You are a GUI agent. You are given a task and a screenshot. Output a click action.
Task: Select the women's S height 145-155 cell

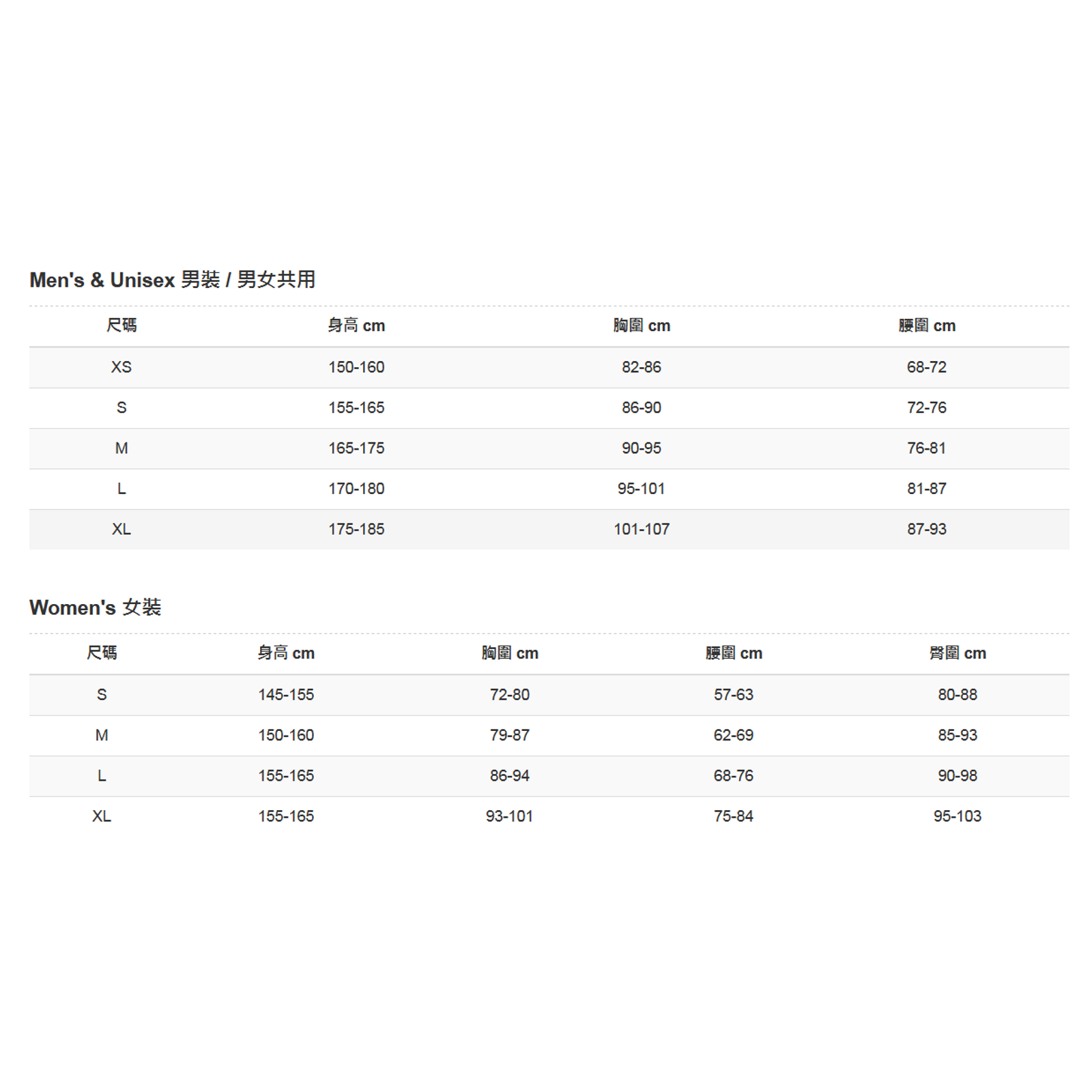point(286,695)
